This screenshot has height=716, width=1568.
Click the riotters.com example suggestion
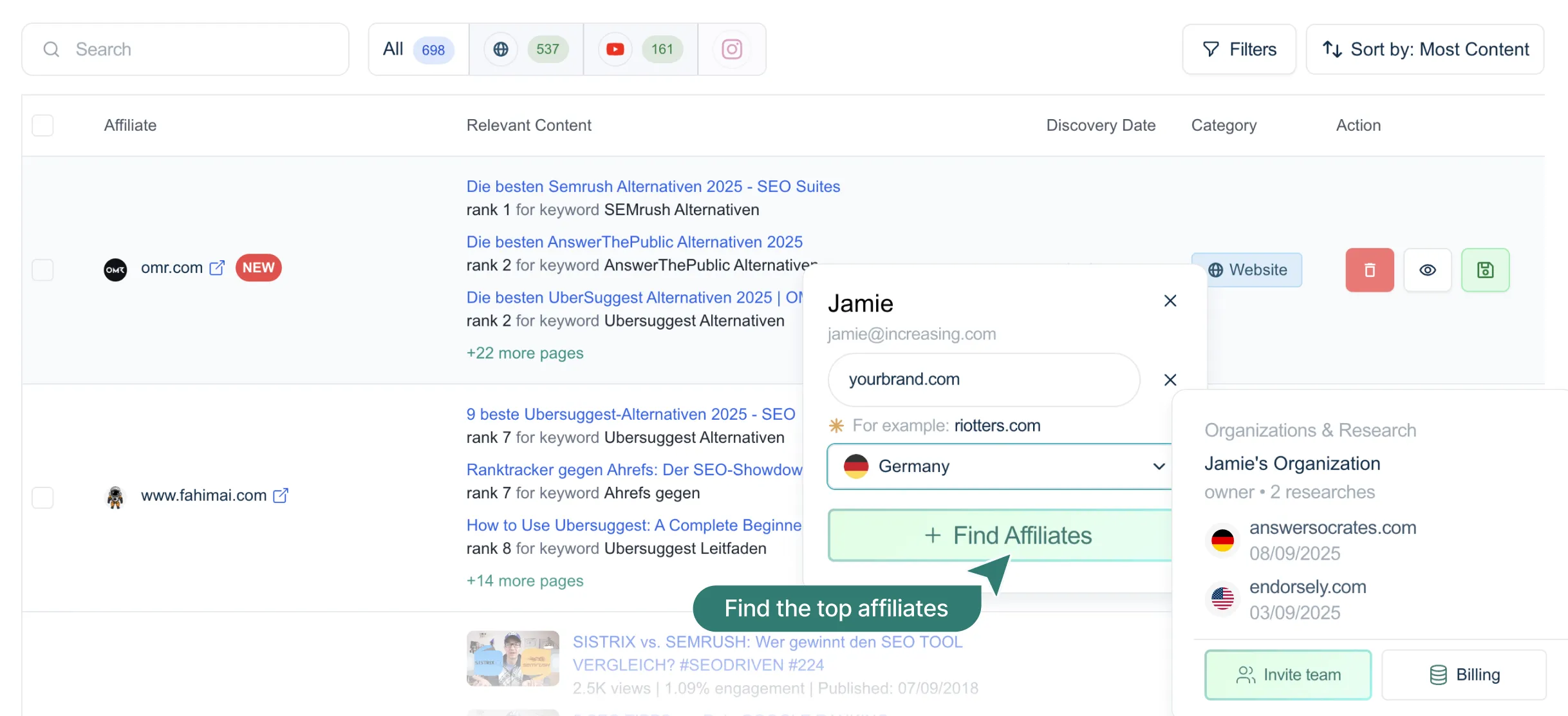coord(997,426)
